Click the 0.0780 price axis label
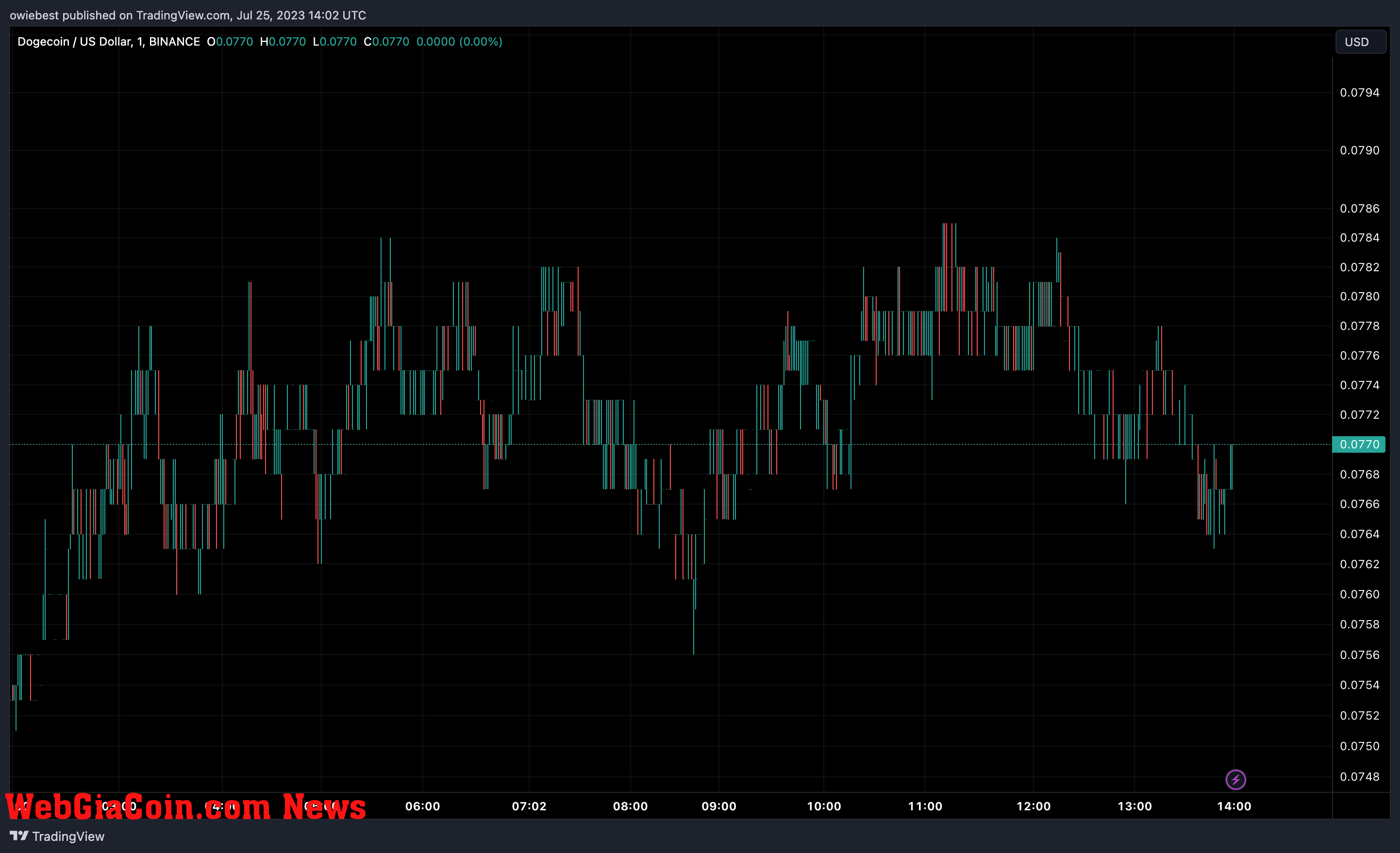The width and height of the screenshot is (1400, 853). (1359, 296)
